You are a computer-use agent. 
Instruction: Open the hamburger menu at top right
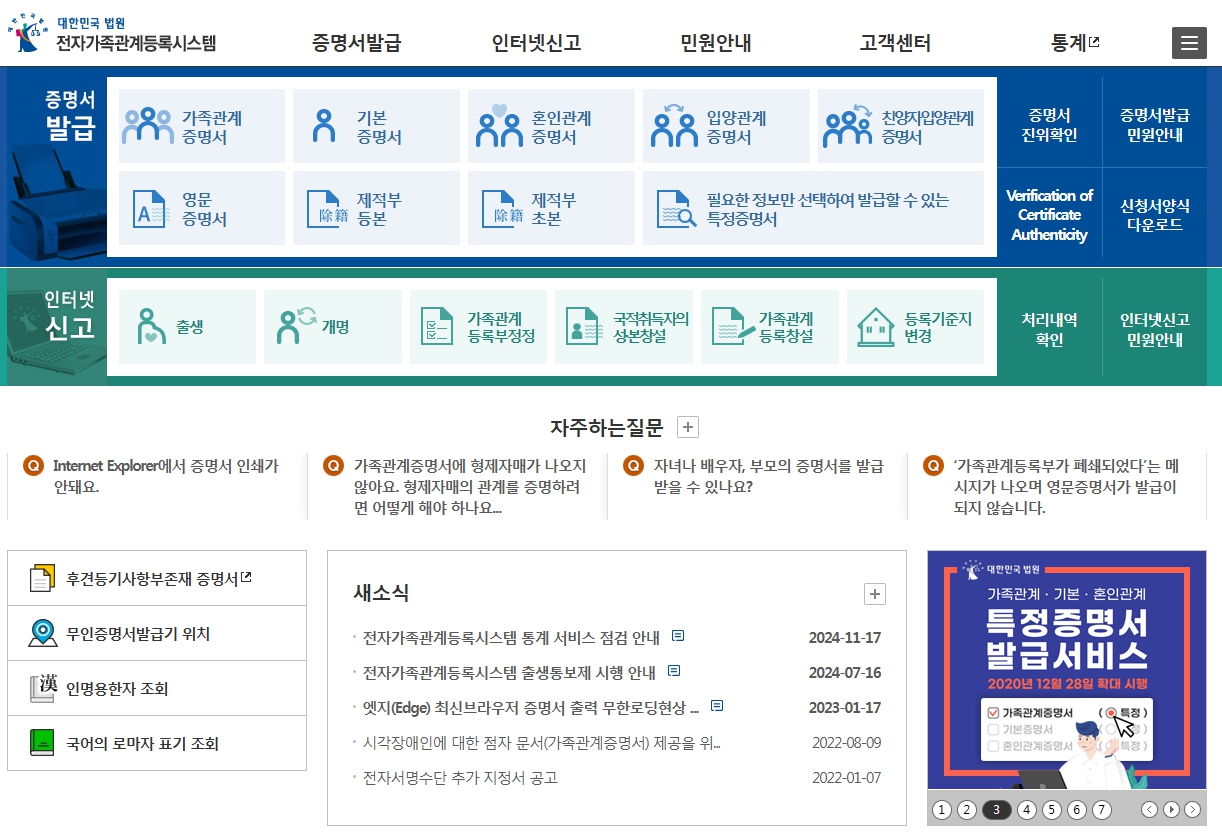(x=1189, y=42)
